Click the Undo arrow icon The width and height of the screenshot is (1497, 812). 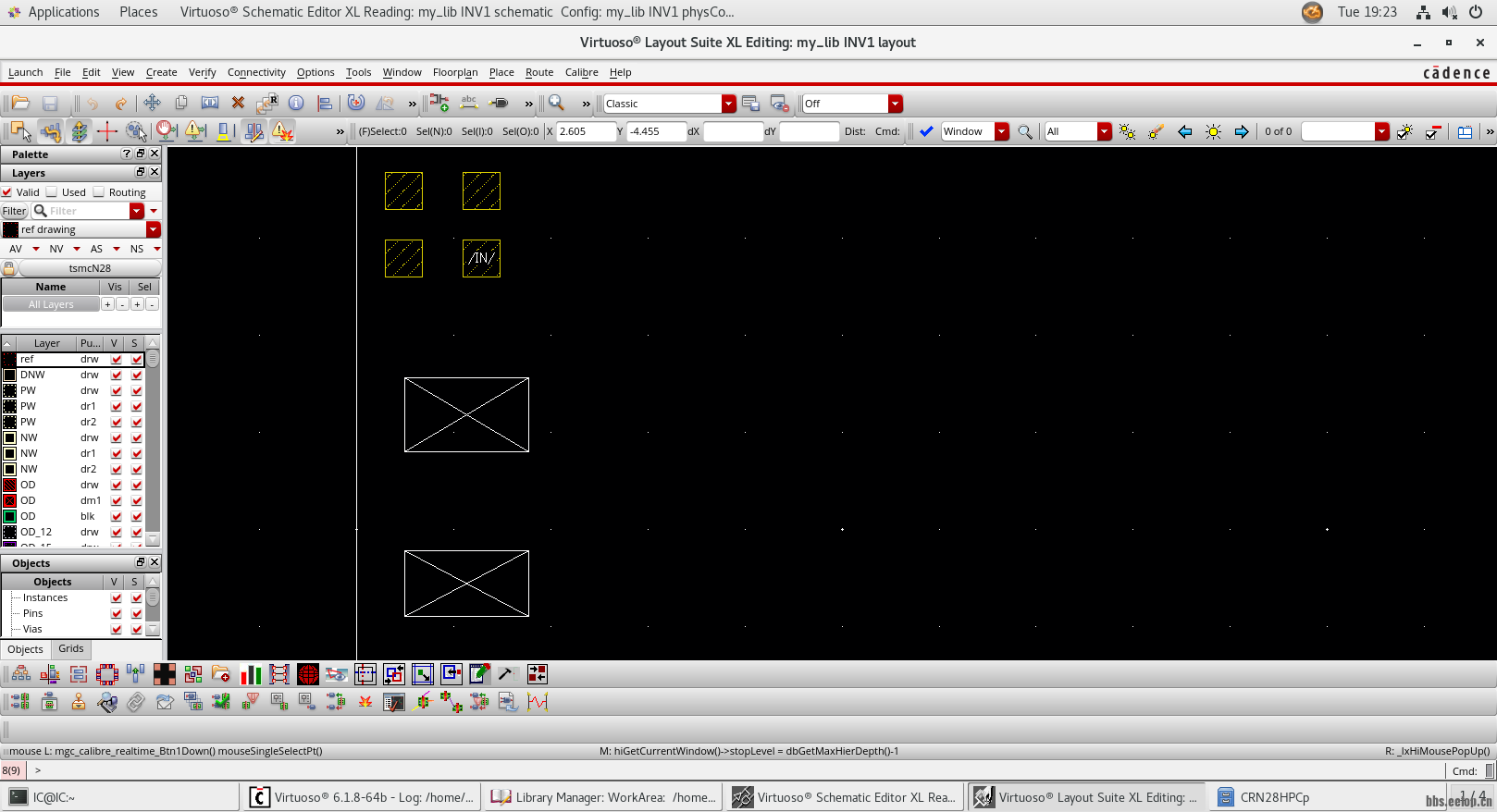click(93, 103)
